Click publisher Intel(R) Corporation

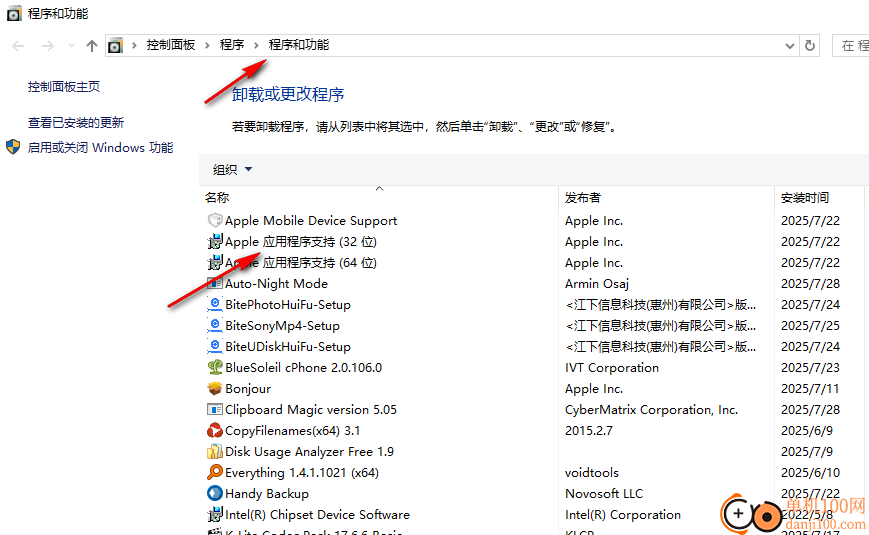pyautogui.click(x=623, y=514)
